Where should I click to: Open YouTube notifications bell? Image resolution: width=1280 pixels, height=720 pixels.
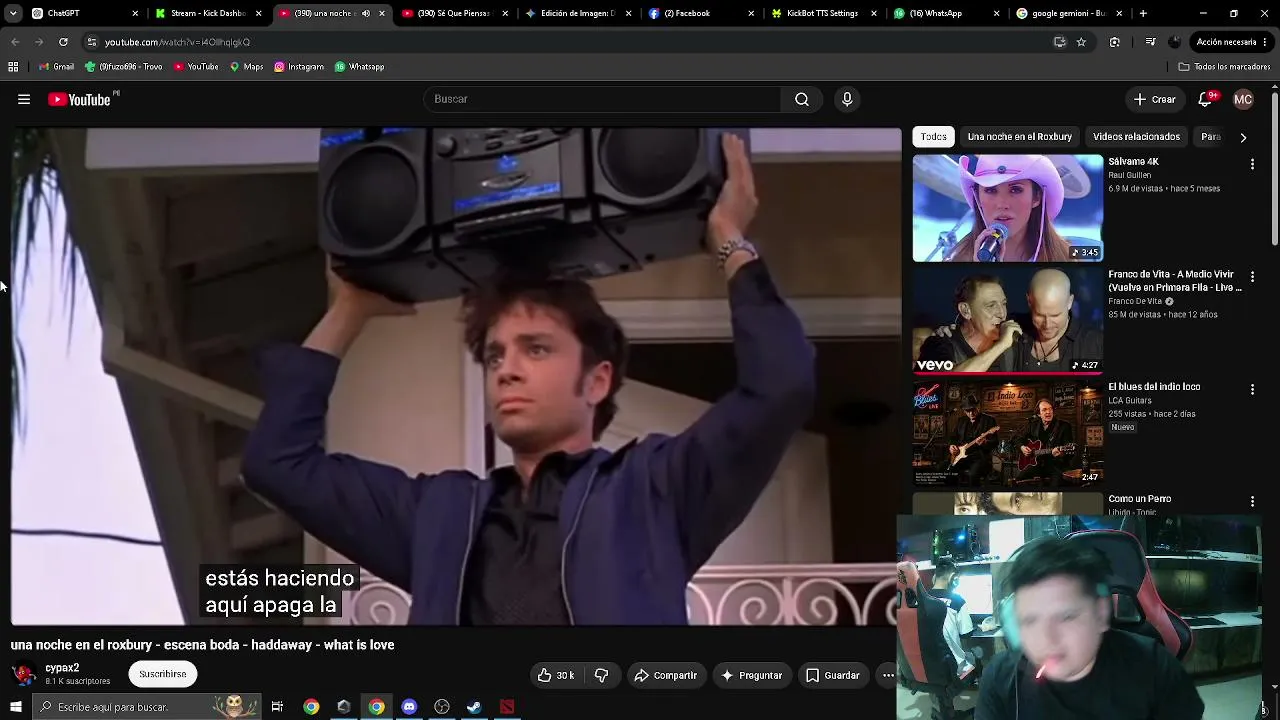(x=1205, y=99)
